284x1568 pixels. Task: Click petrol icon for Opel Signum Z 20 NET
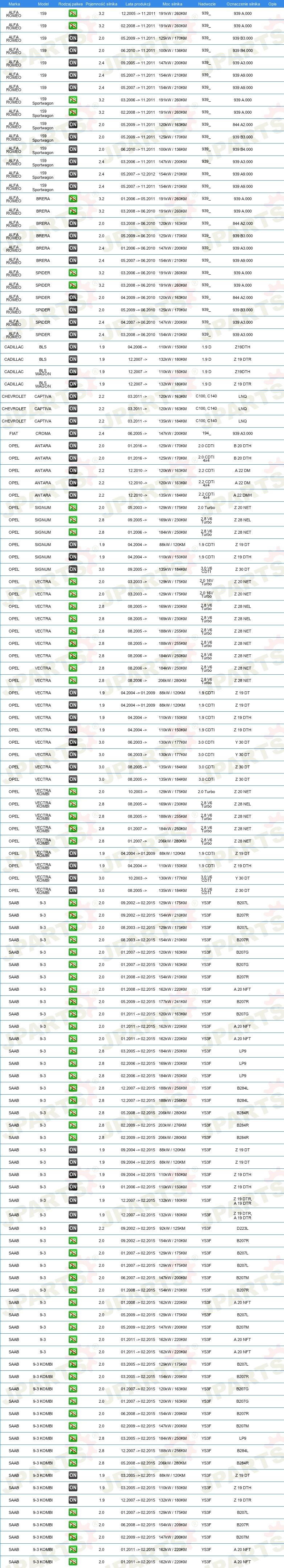click(73, 508)
